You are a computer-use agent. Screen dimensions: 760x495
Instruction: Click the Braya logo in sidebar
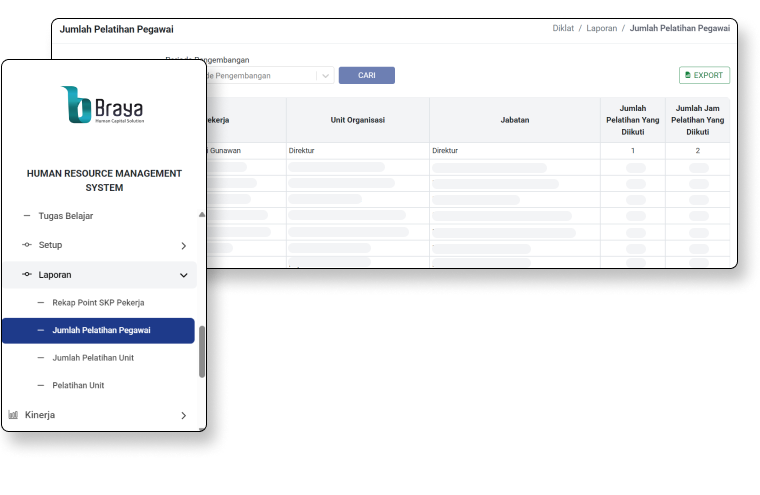click(x=103, y=105)
